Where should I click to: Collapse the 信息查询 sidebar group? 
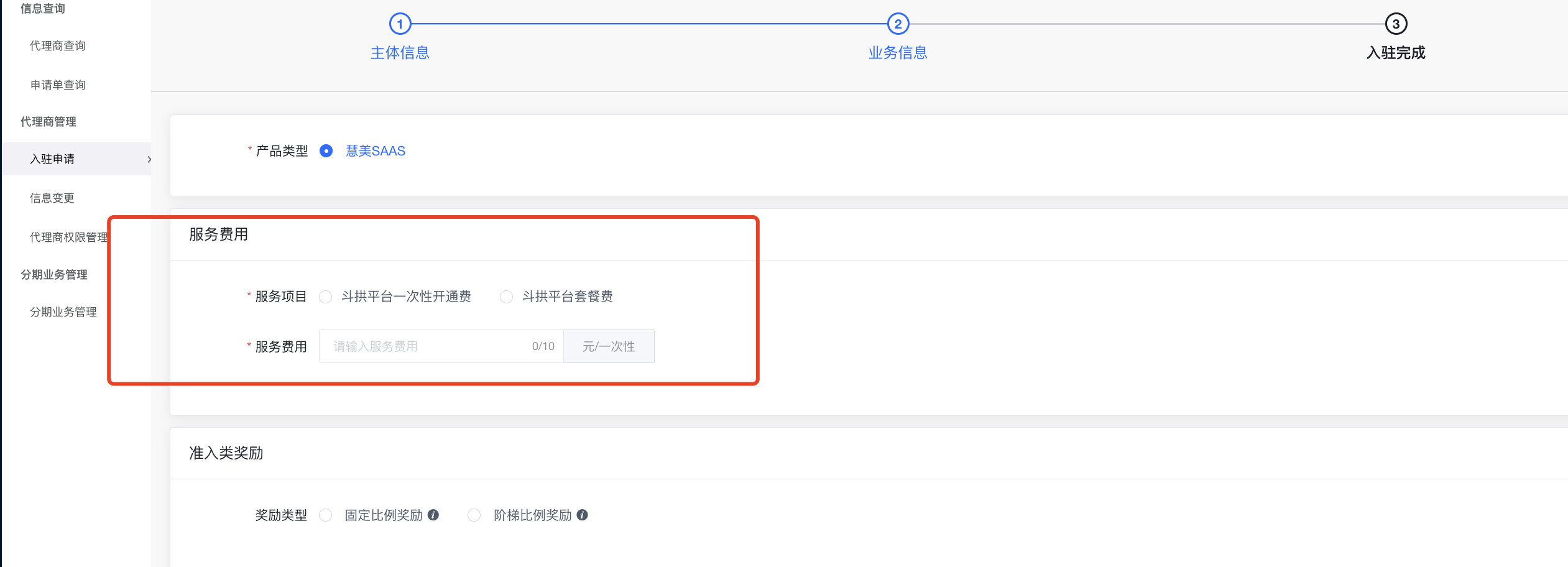coord(43,9)
